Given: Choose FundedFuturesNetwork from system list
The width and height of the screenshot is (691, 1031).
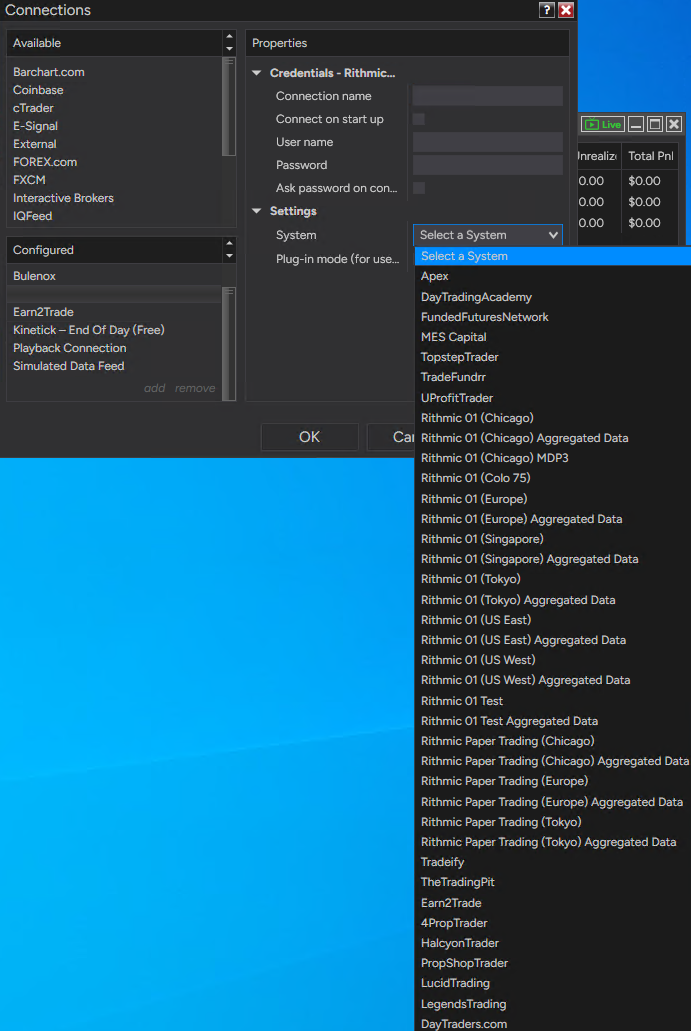Looking at the screenshot, I should [x=485, y=317].
